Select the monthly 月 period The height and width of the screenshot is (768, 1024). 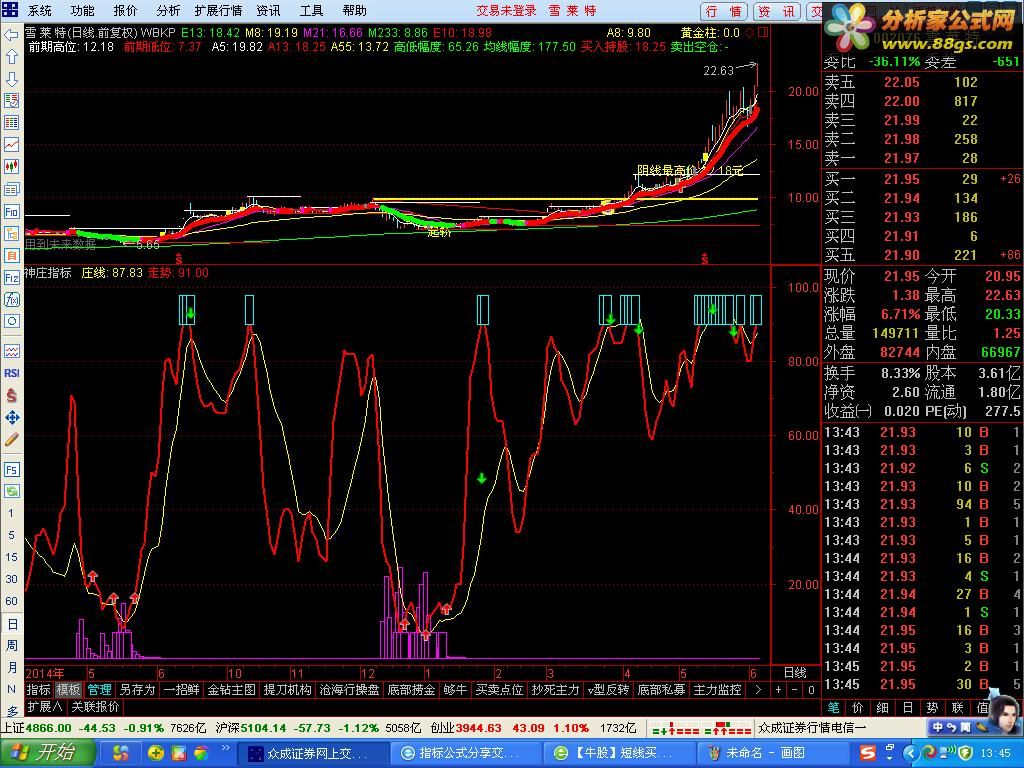coord(12,667)
